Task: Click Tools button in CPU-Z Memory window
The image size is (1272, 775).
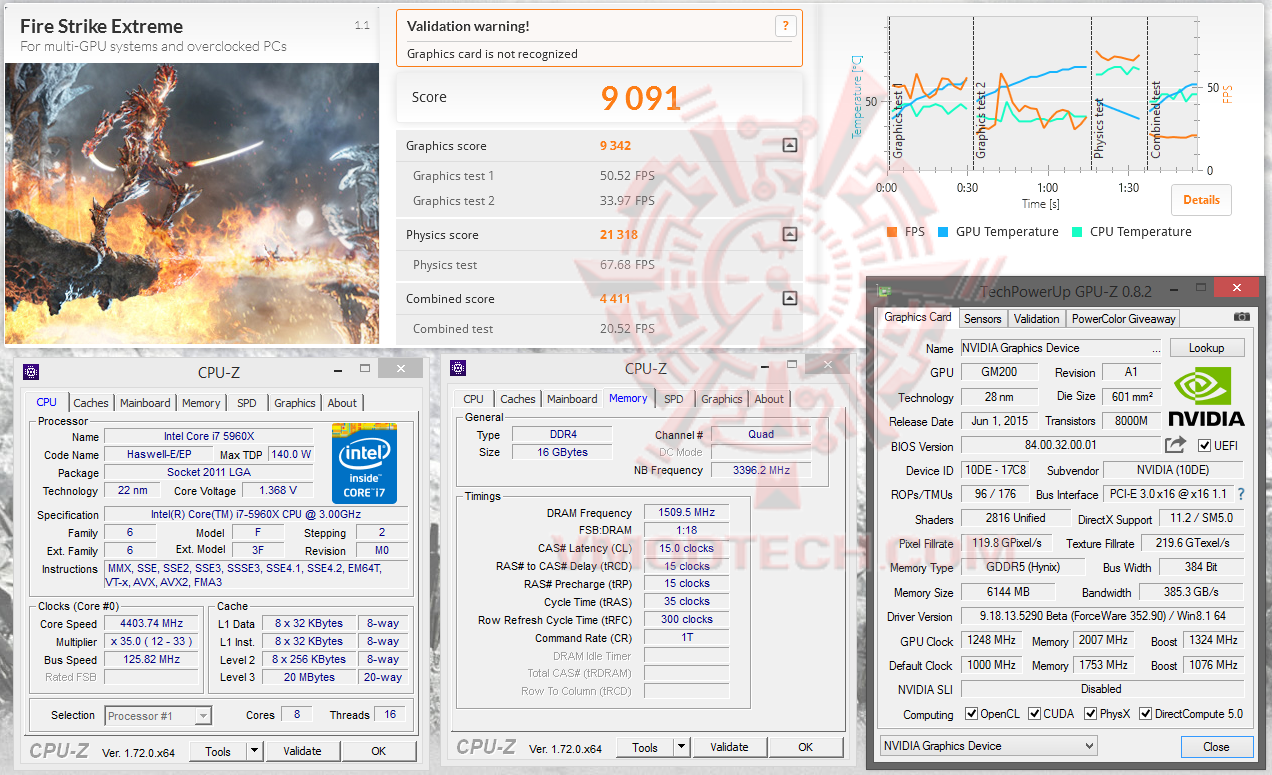Action: (645, 747)
